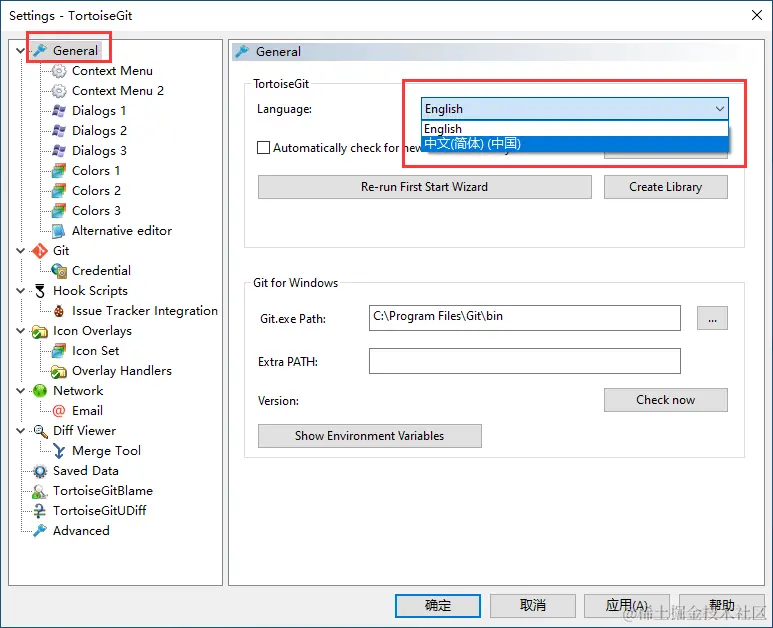Select Issue Tracker Integration in tree
This screenshot has width=773, height=628.
pos(144,311)
